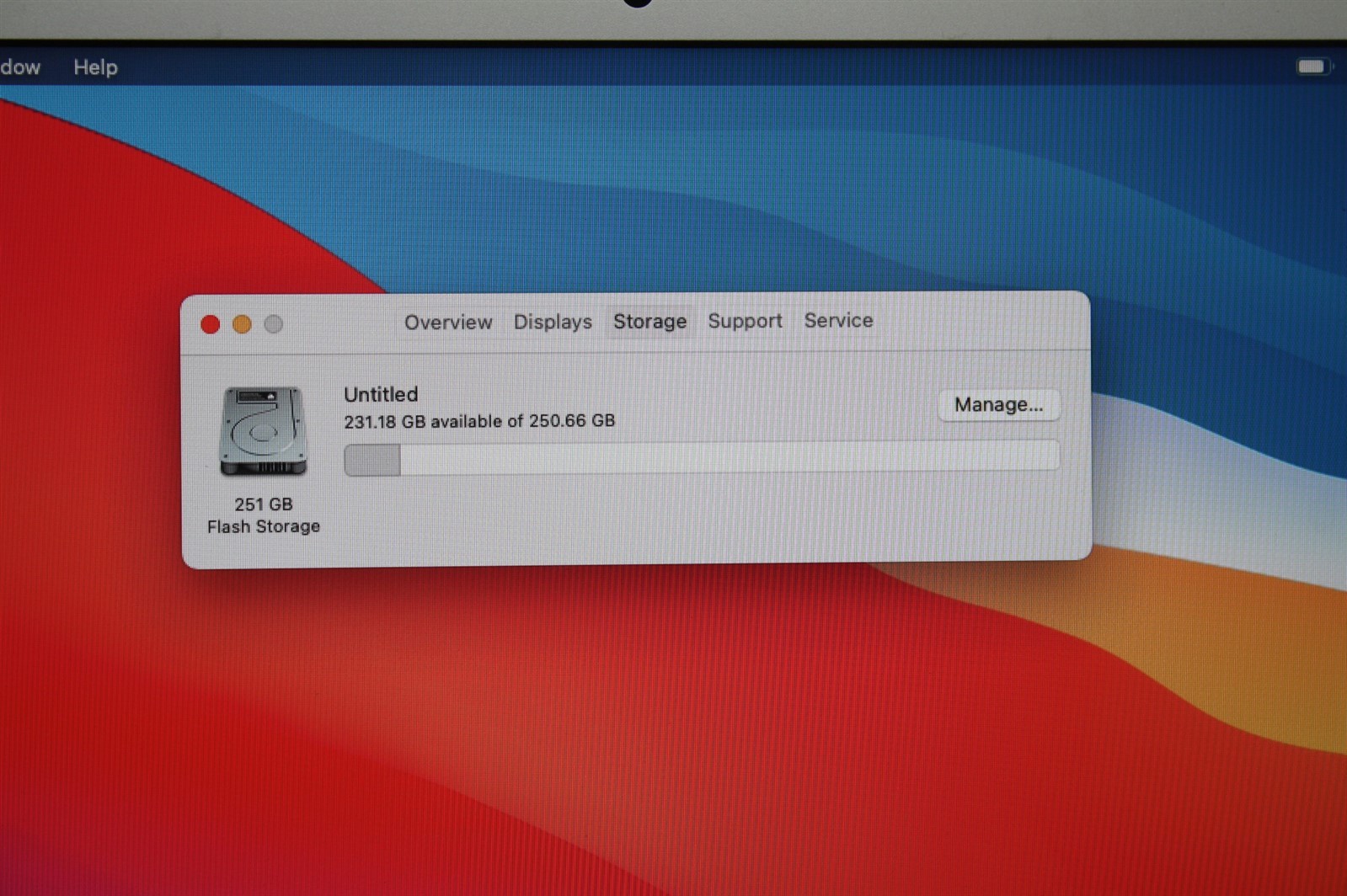Switch to the Overview tab
Image resolution: width=1347 pixels, height=896 pixels.
[x=447, y=323]
